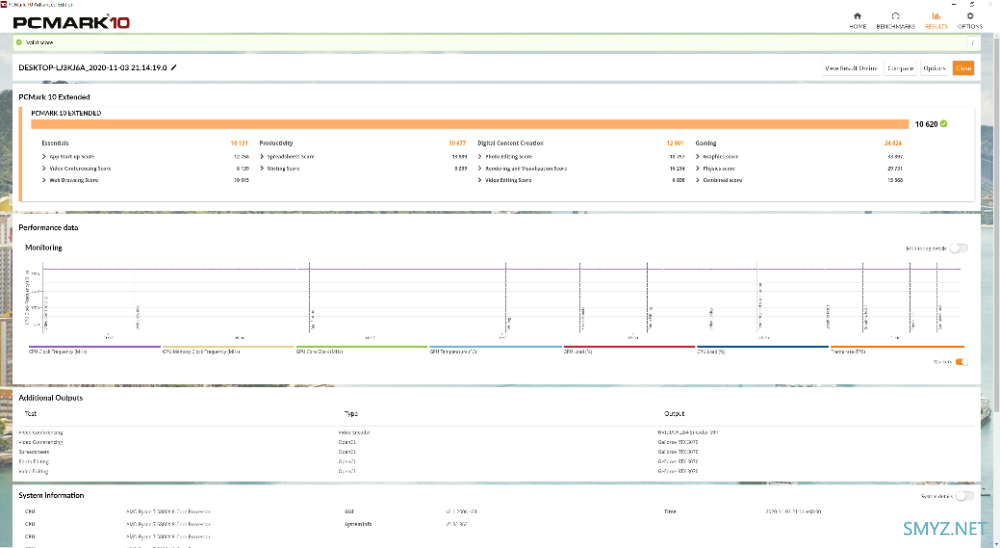
Task: Toggle the Monitoring details switch
Action: click(959, 248)
